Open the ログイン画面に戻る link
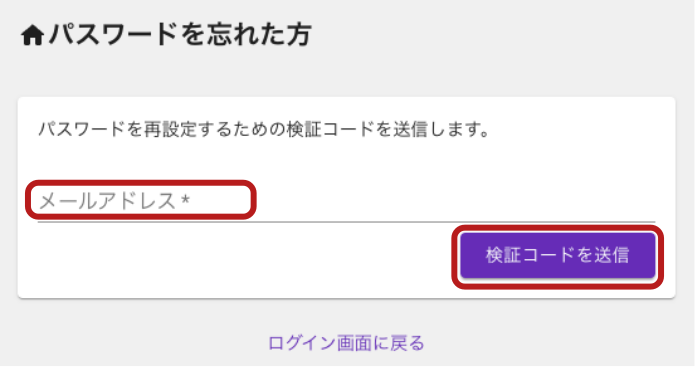 [346, 343]
